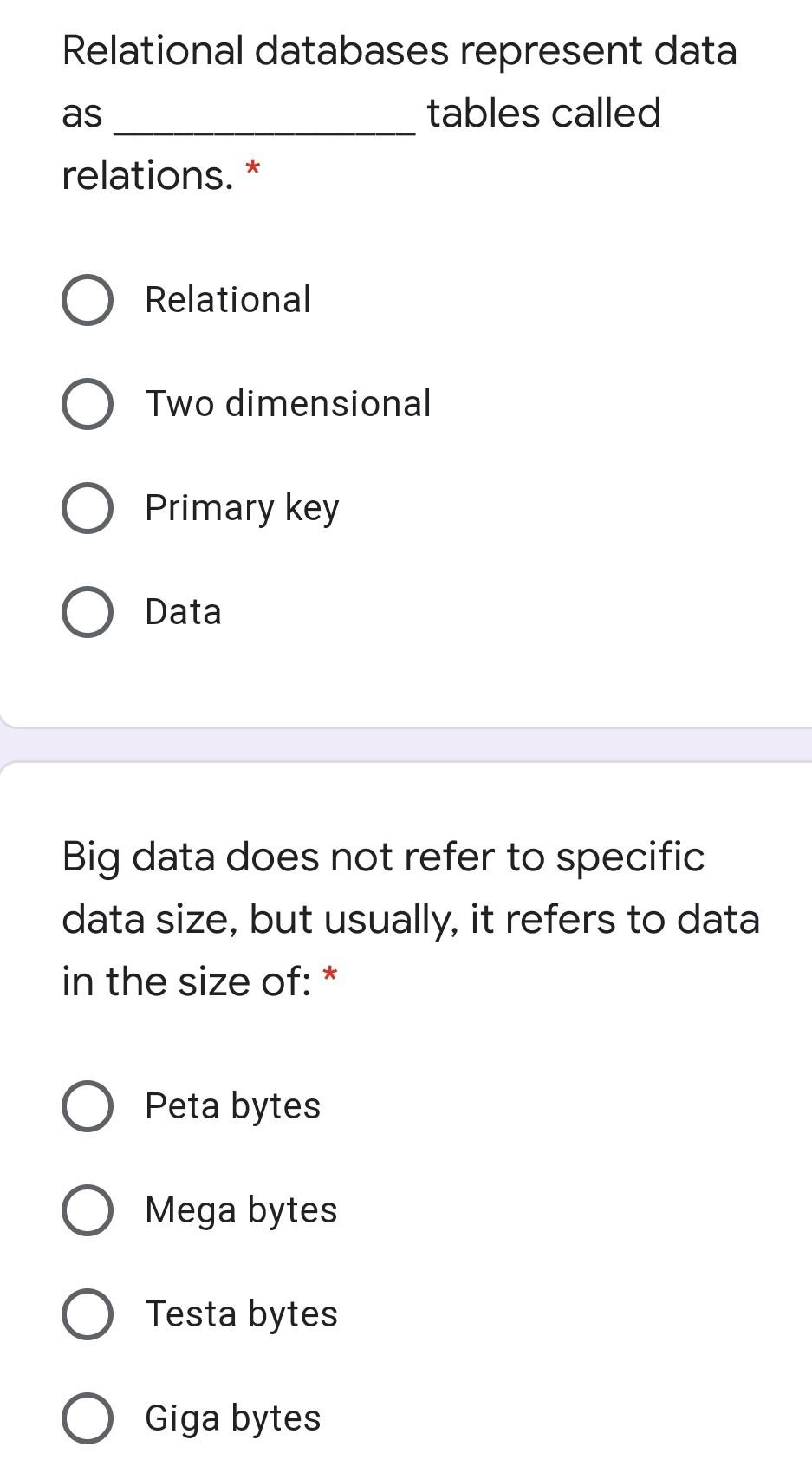Click the "Two dimensional" answer label text
Image resolution: width=812 pixels, height=1473 pixels.
288,404
